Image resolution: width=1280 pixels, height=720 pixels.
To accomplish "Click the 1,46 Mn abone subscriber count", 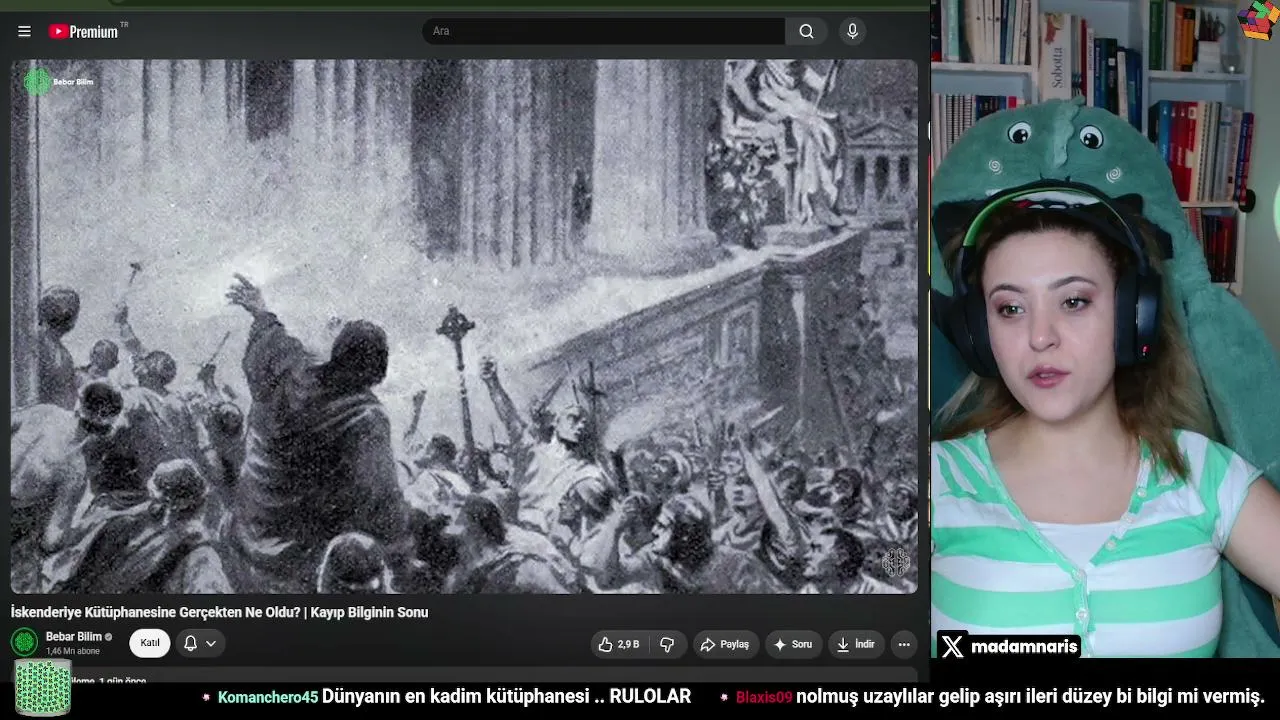I will 74,651.
